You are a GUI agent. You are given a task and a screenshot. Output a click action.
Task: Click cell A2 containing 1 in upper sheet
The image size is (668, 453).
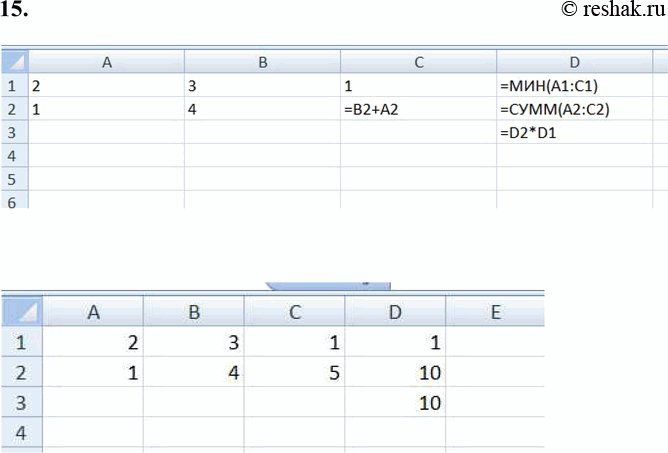tap(107, 109)
